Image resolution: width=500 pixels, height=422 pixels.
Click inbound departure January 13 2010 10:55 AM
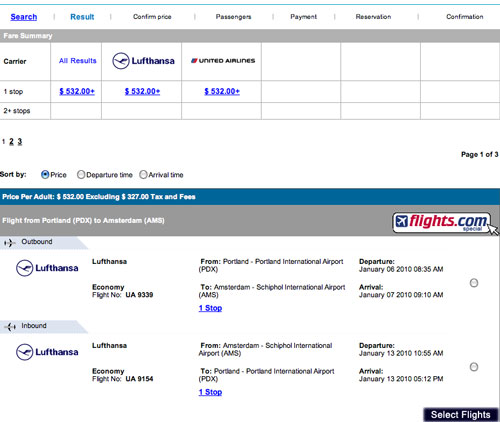tap(401, 353)
